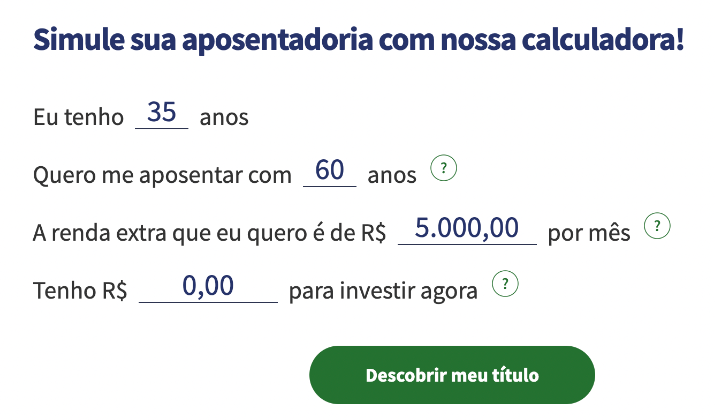Viewport: 715px width, 420px height.
Task: Click the current age field showing 35
Action: (162, 113)
